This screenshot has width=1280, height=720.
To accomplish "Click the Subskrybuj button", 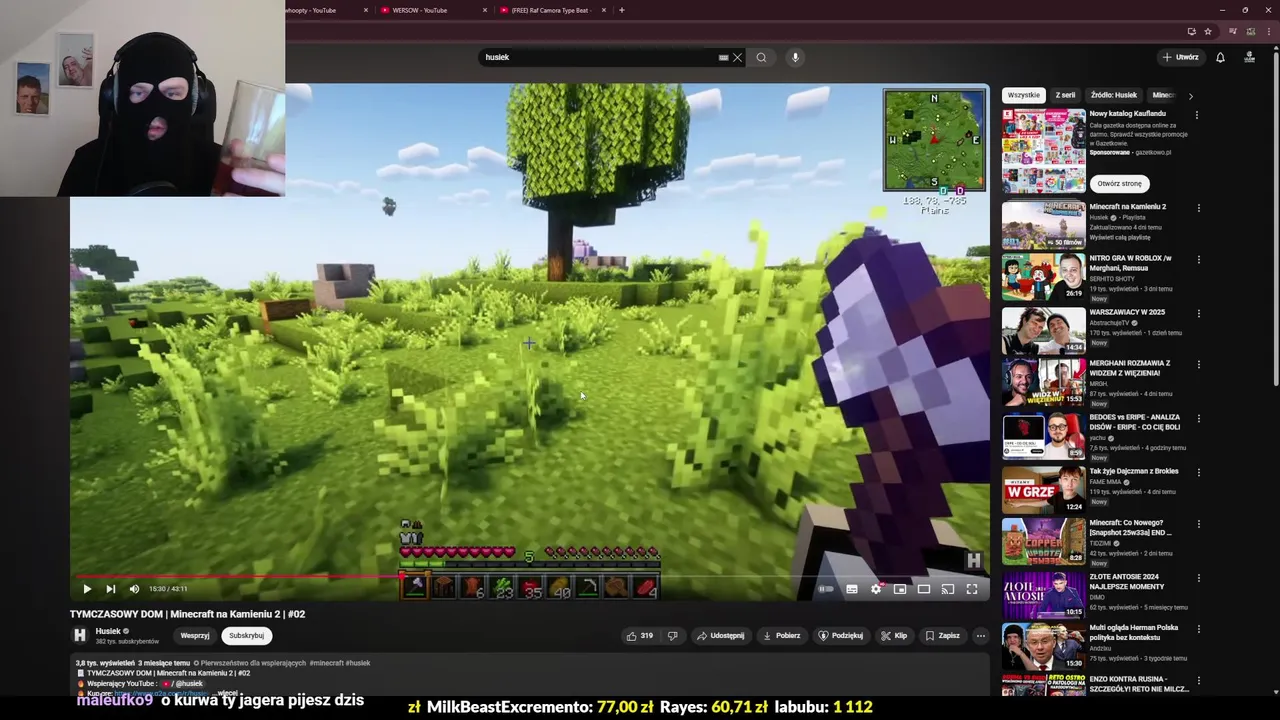I will [x=246, y=635].
